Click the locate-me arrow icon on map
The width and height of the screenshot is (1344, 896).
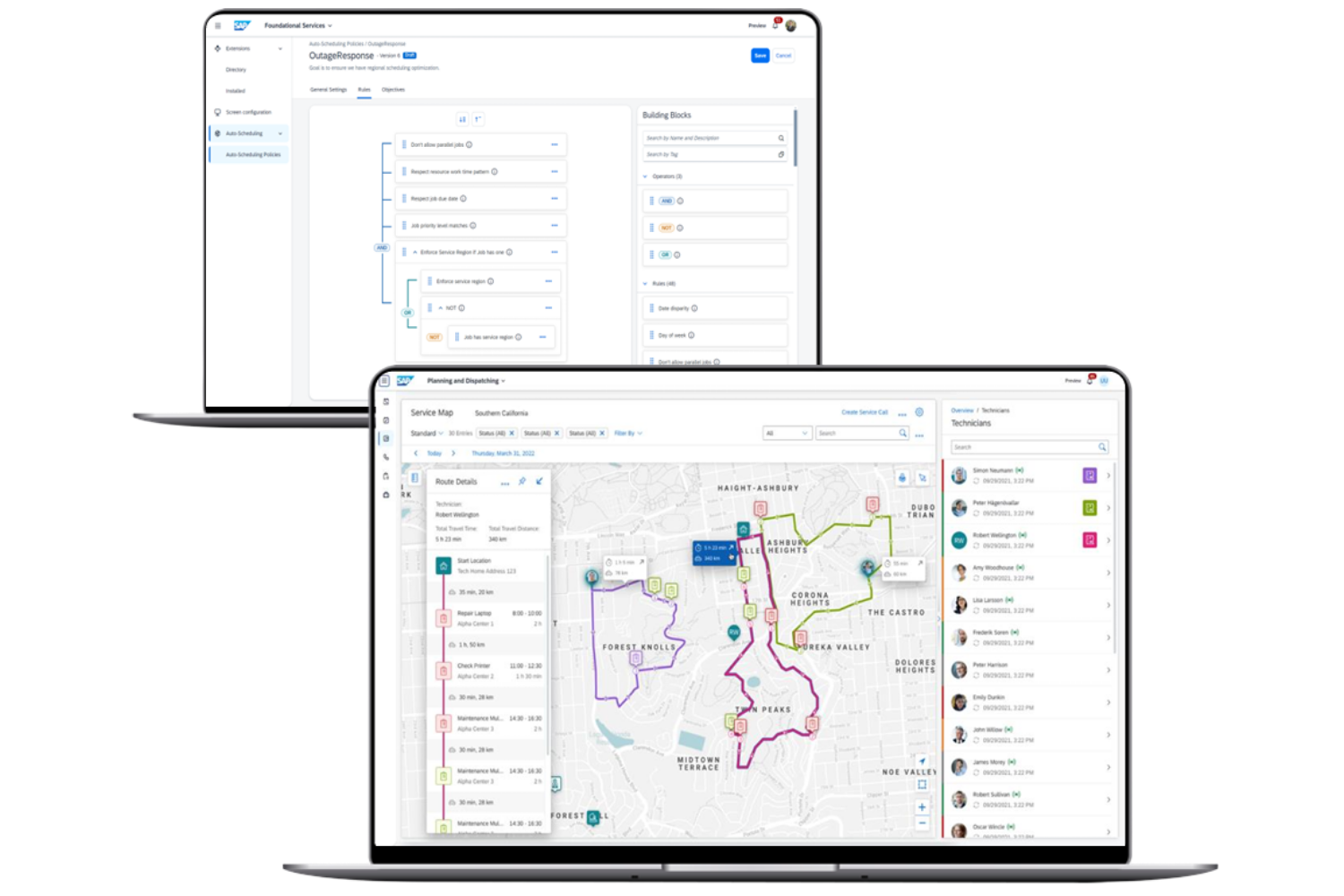point(922,762)
